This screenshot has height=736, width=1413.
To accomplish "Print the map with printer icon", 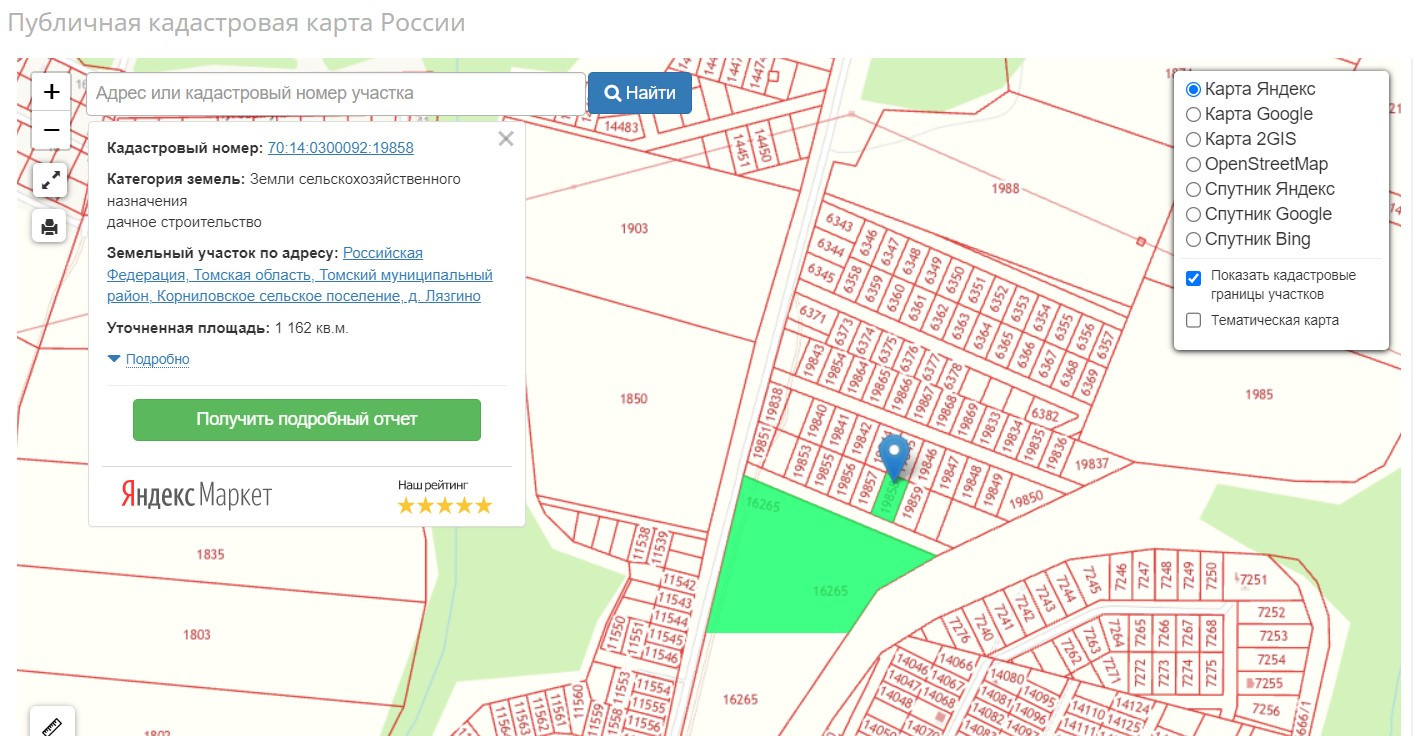I will click(50, 226).
